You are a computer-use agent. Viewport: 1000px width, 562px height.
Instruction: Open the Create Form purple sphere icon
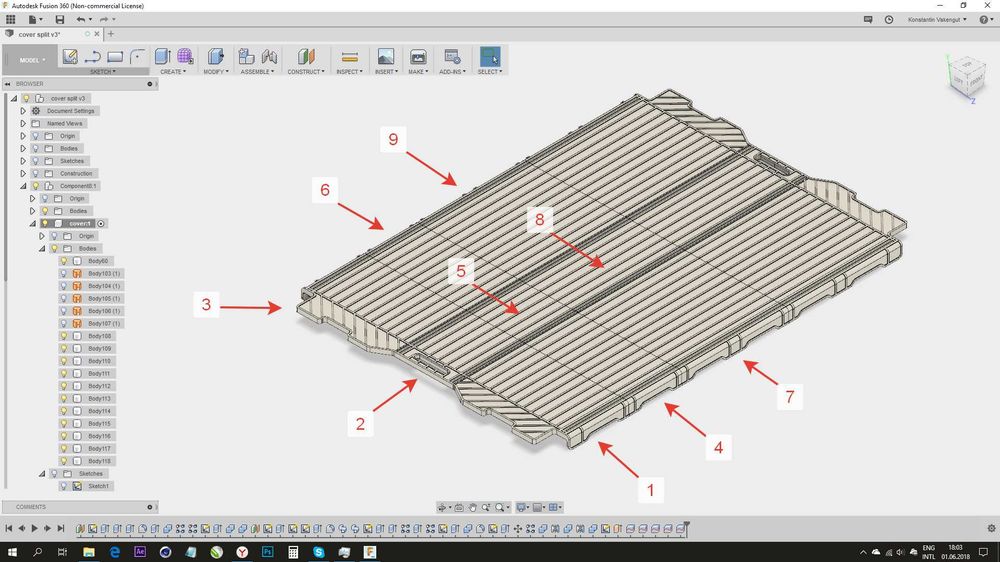pyautogui.click(x=185, y=56)
